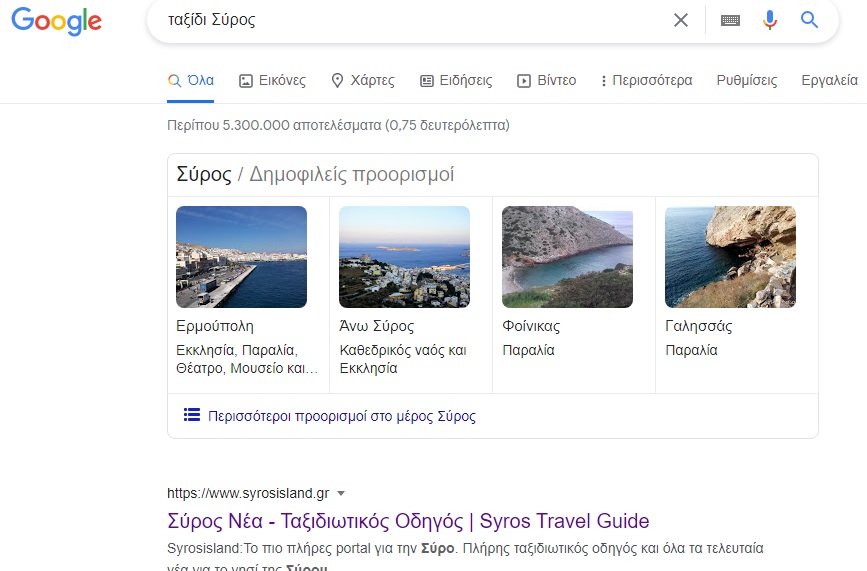Show Βίντεο search results
This screenshot has height=571, width=867.
pyautogui.click(x=546, y=80)
